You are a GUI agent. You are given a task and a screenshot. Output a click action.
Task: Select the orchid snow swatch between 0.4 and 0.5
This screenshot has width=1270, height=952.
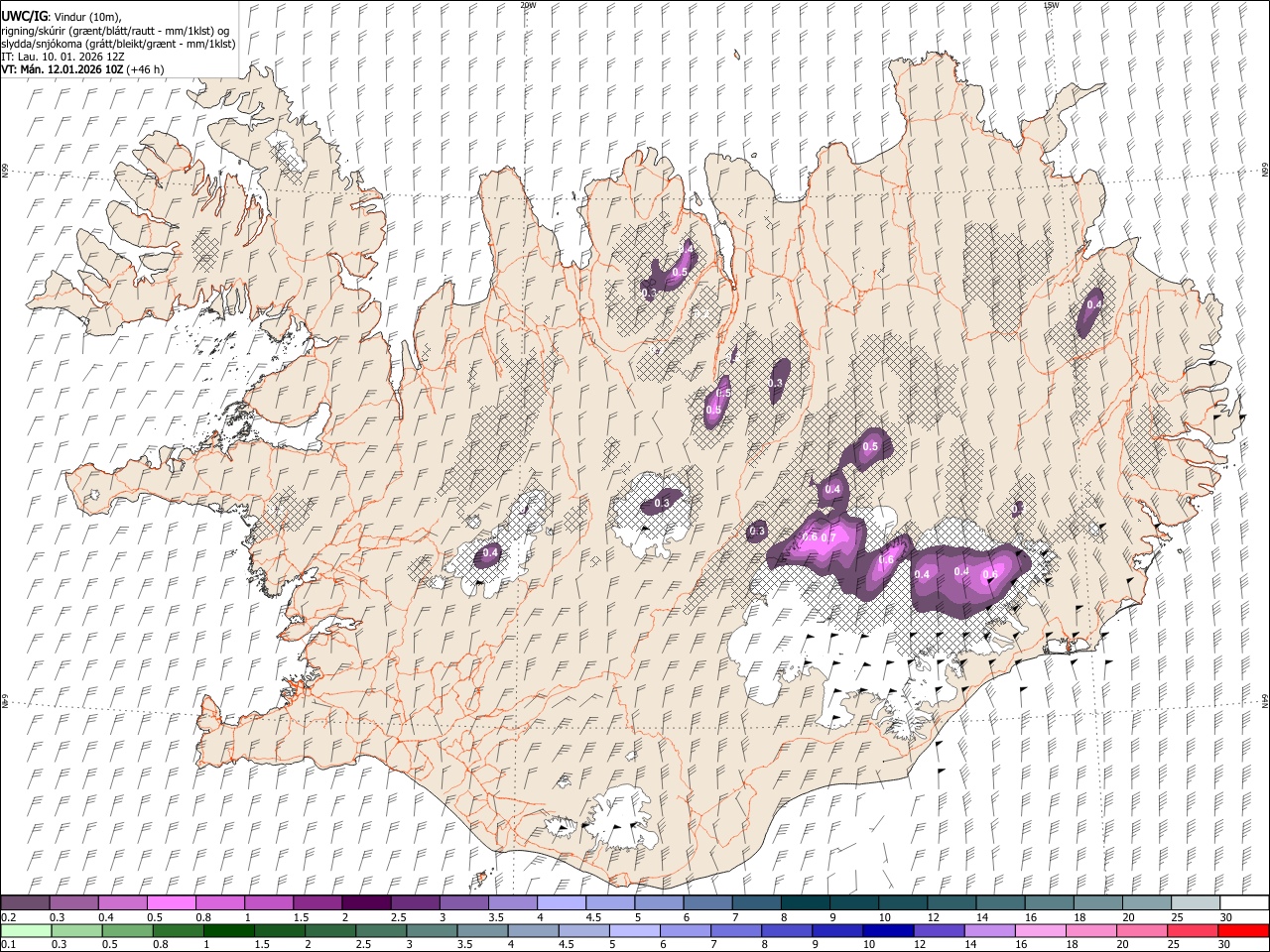click(123, 903)
